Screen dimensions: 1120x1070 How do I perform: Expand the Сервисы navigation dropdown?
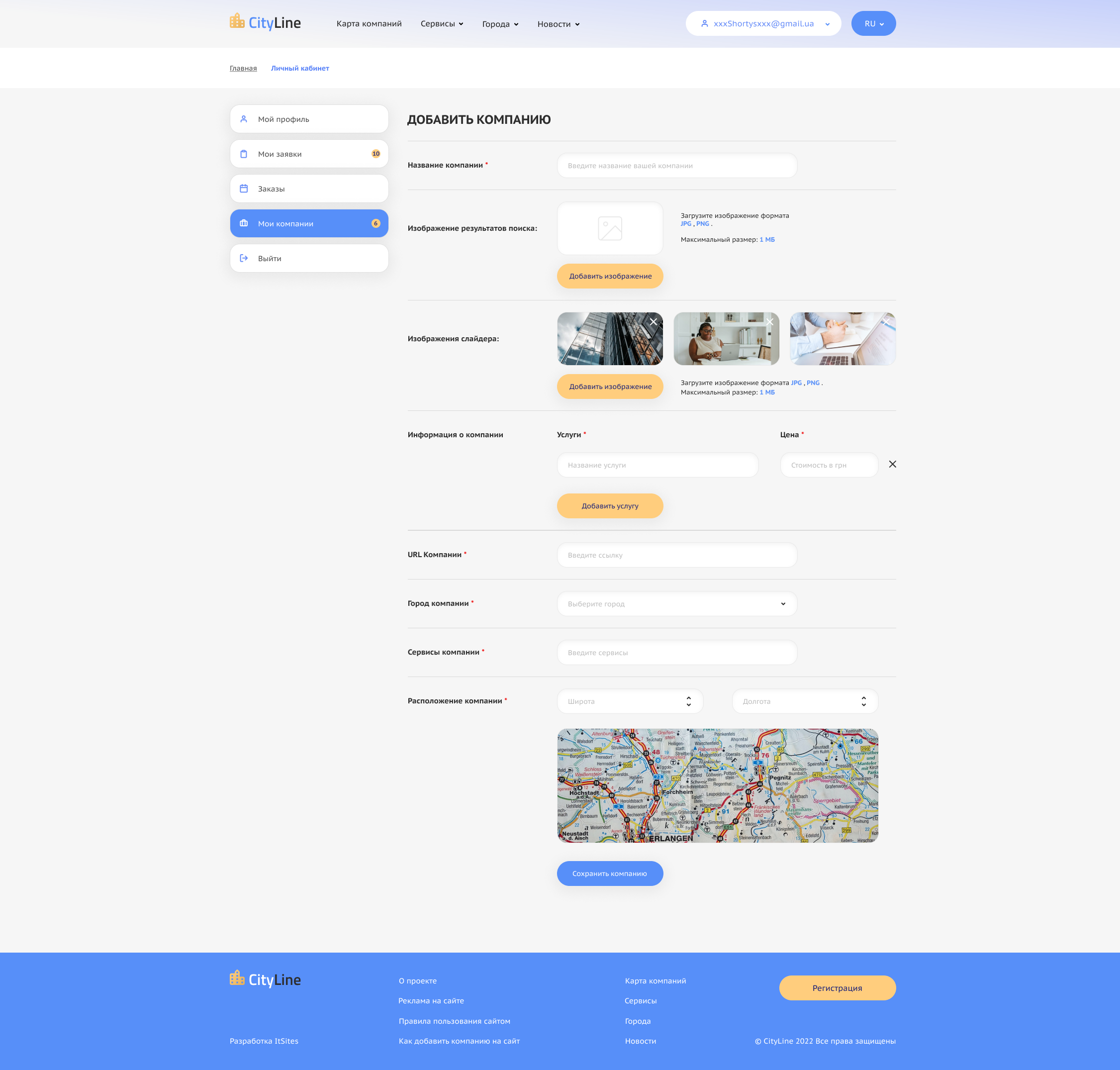(442, 23)
